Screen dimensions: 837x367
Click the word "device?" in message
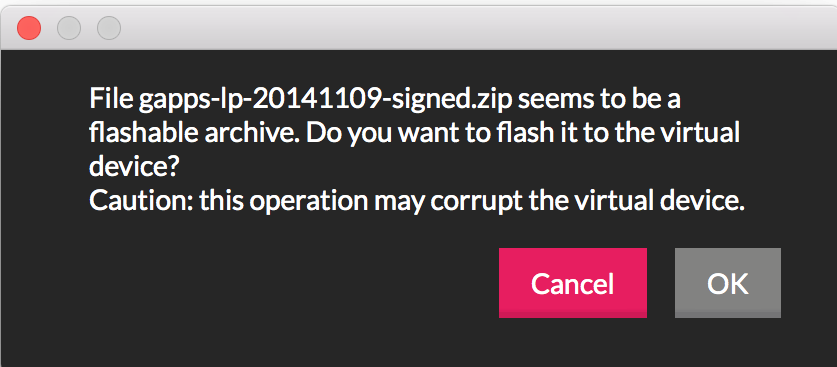coord(133,167)
